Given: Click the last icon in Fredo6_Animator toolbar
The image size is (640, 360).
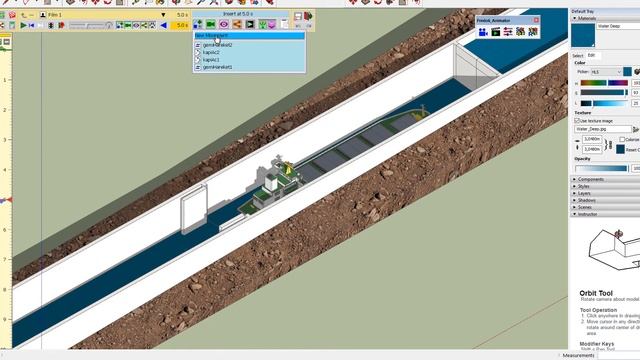Looking at the screenshot, I should click(x=533, y=31).
